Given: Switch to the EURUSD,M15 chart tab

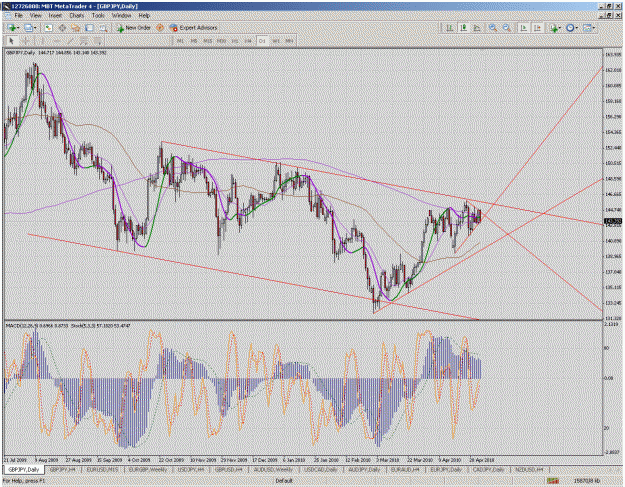Looking at the screenshot, I should (102, 469).
